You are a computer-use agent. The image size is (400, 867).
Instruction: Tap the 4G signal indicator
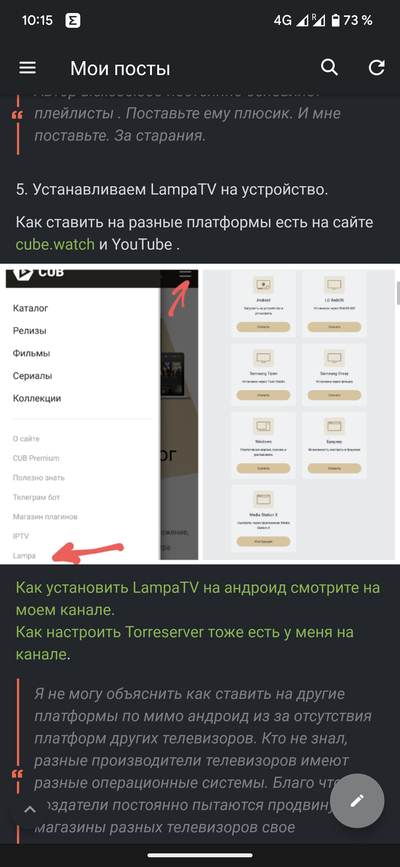282,21
